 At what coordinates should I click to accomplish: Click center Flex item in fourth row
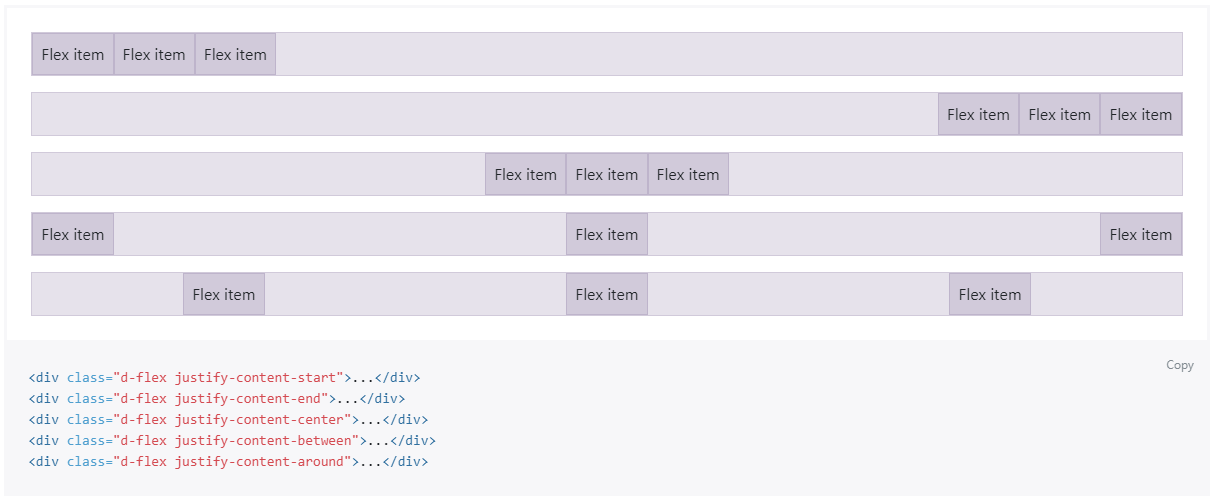[x=606, y=235]
